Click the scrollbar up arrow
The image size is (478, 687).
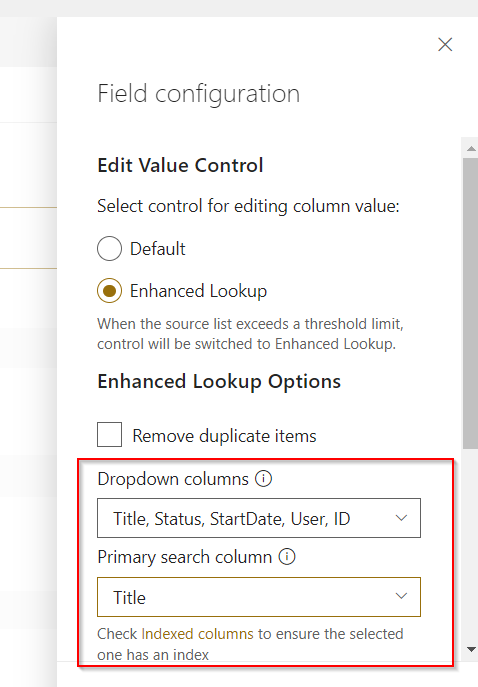(471, 149)
